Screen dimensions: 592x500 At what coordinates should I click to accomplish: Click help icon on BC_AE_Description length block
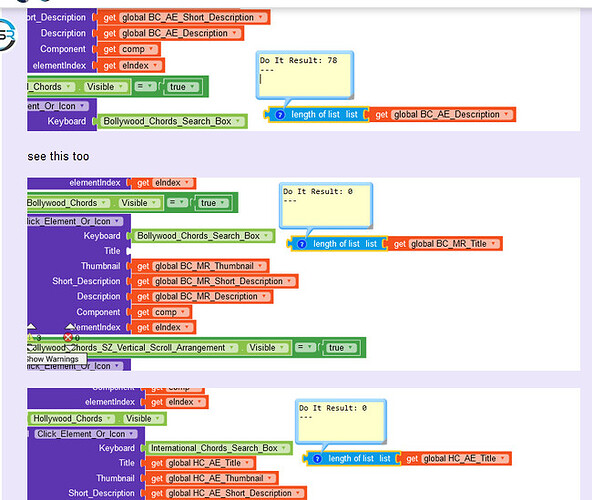pyautogui.click(x=280, y=115)
